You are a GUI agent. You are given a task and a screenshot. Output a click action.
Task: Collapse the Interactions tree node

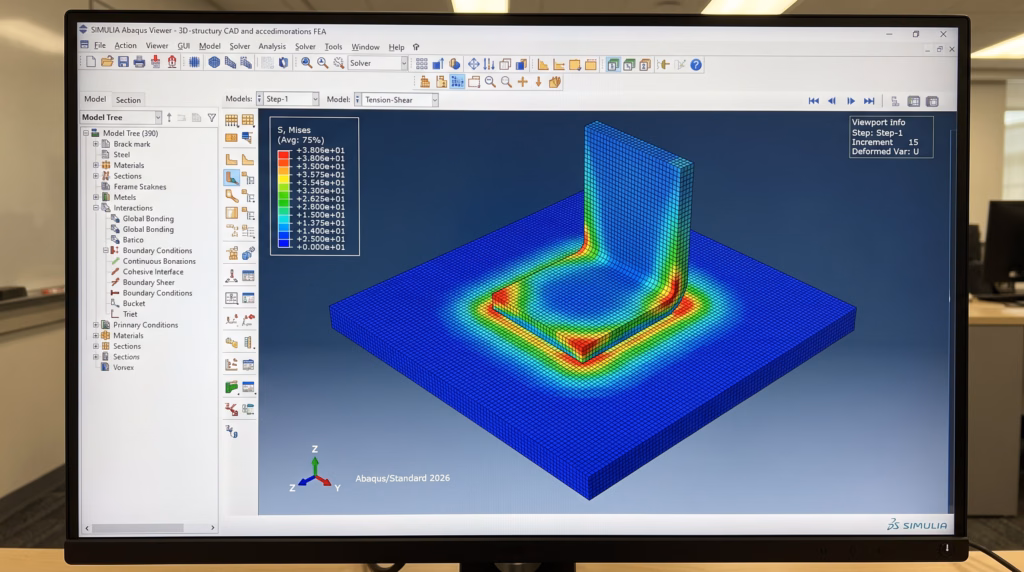coord(95,208)
